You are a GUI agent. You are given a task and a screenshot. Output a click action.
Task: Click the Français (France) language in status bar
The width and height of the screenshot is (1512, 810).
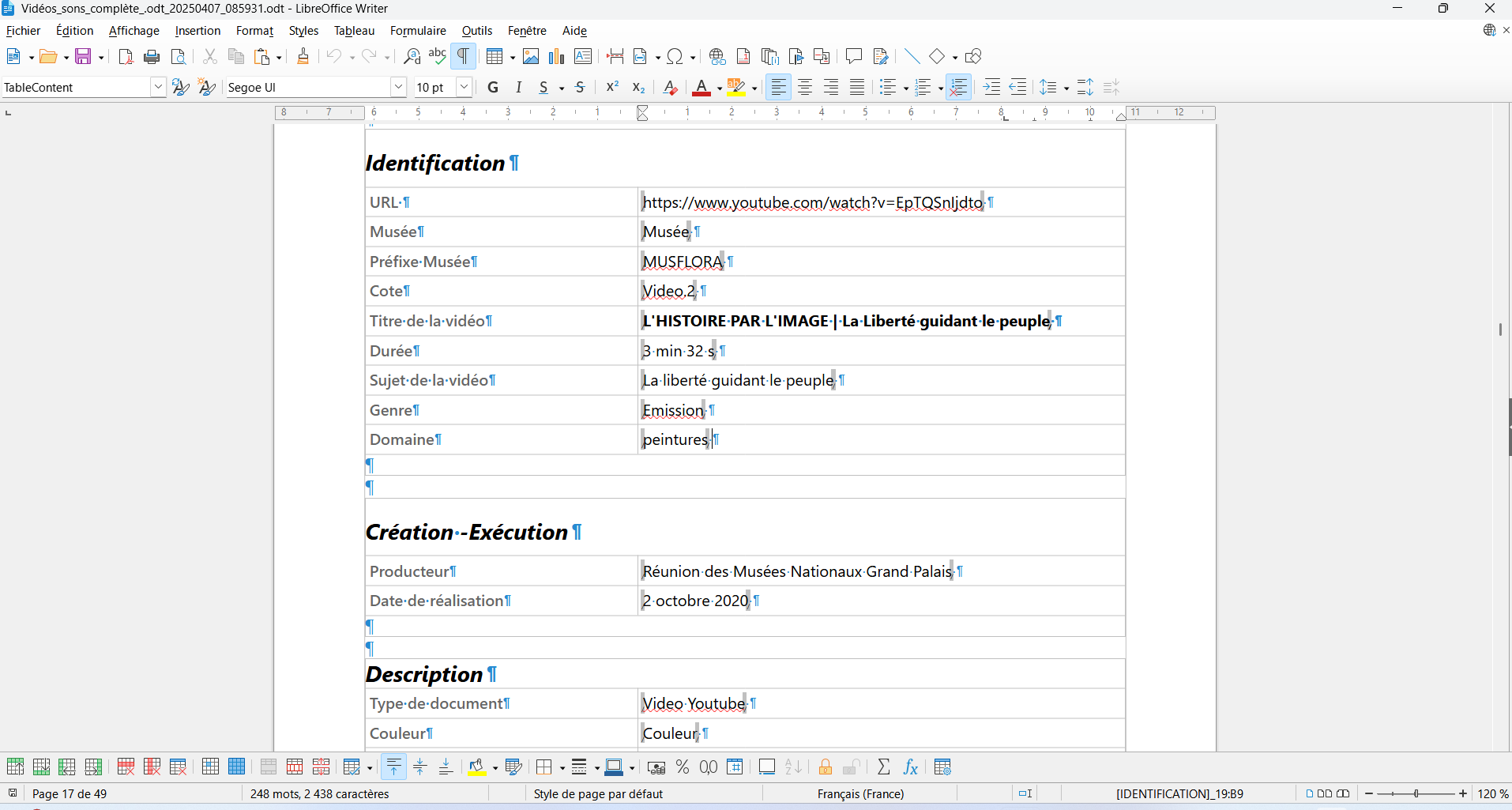tap(860, 793)
